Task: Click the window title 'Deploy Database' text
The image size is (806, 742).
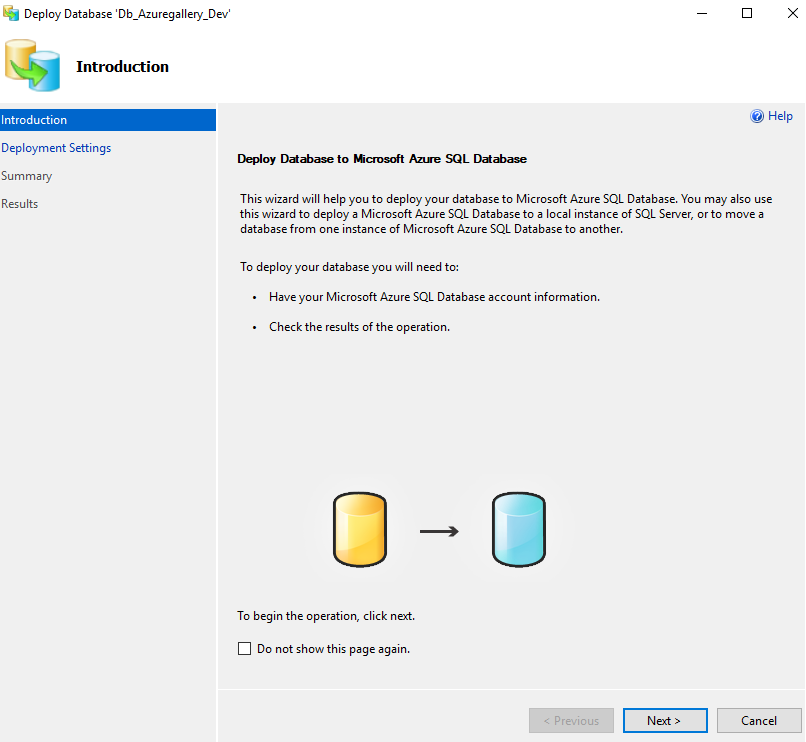Action: (127, 14)
